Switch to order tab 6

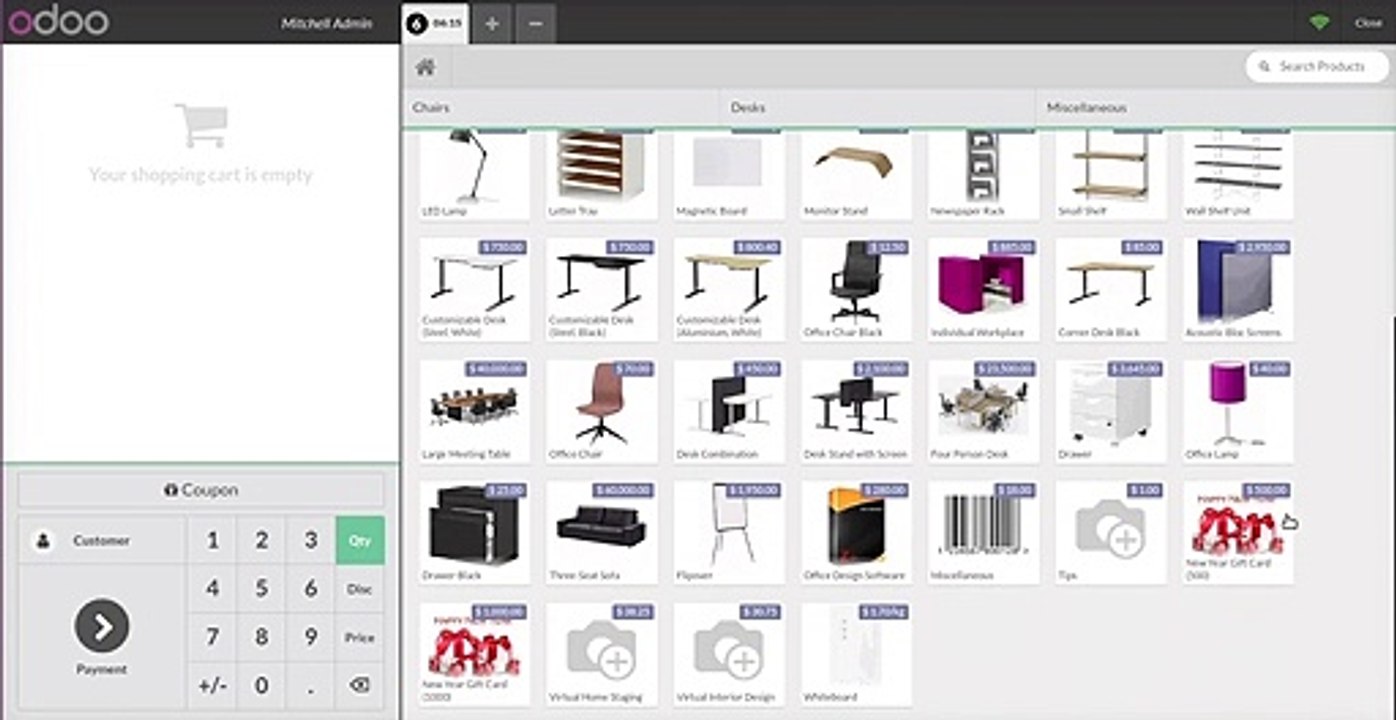coord(435,23)
